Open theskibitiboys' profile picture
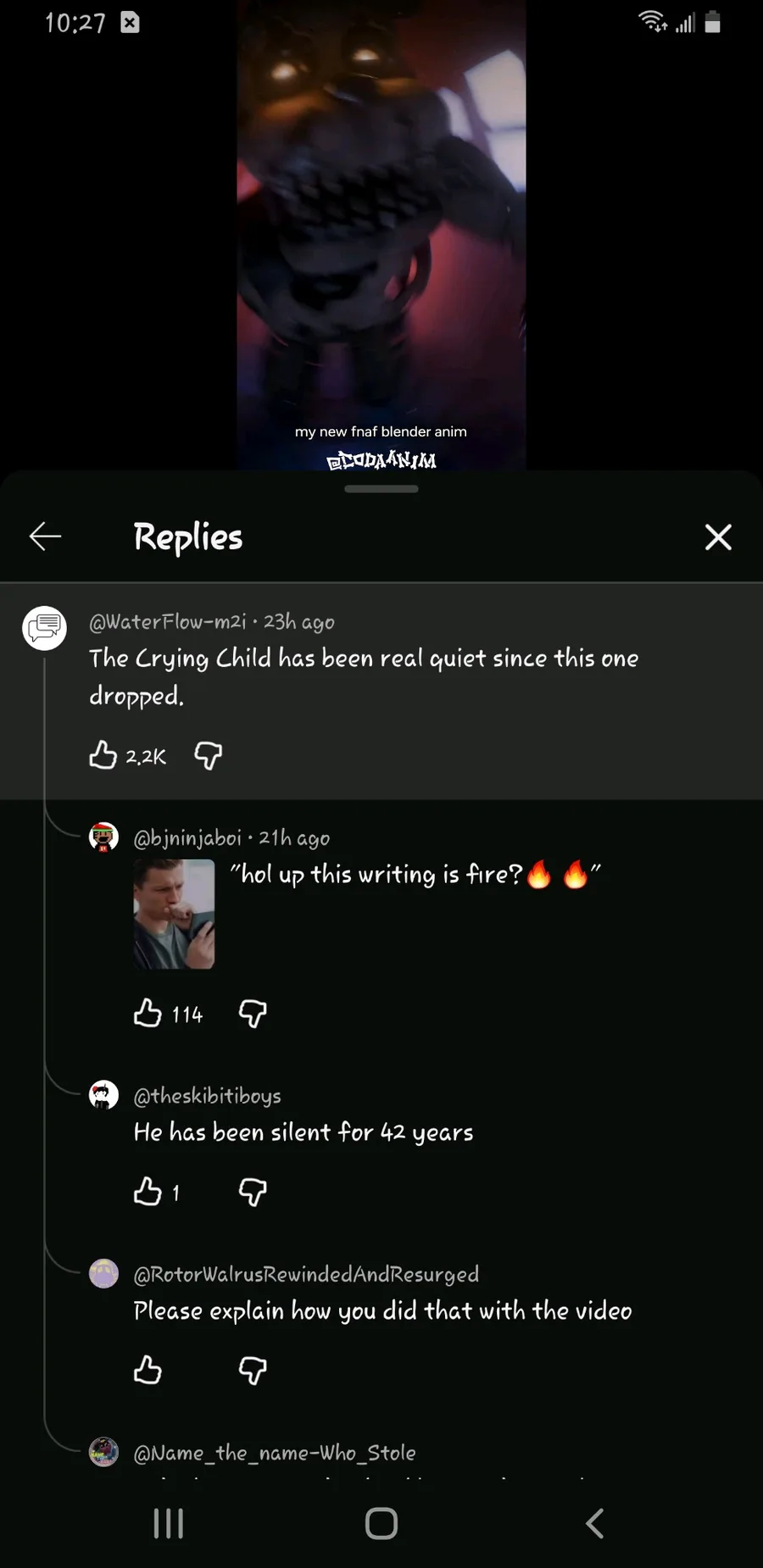Image resolution: width=763 pixels, height=1568 pixels. 103,1095
